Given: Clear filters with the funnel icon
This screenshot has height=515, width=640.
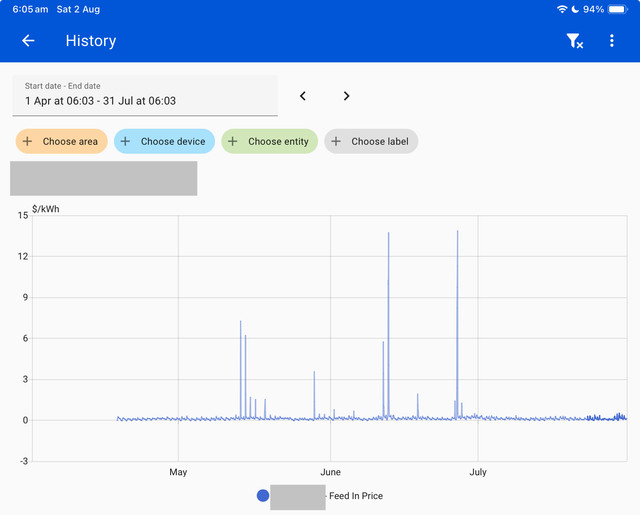Looking at the screenshot, I should click(574, 40).
